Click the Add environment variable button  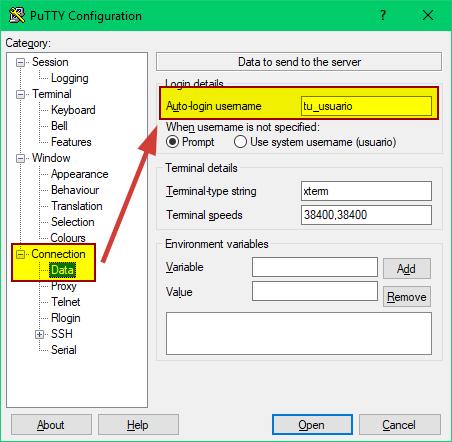click(407, 269)
